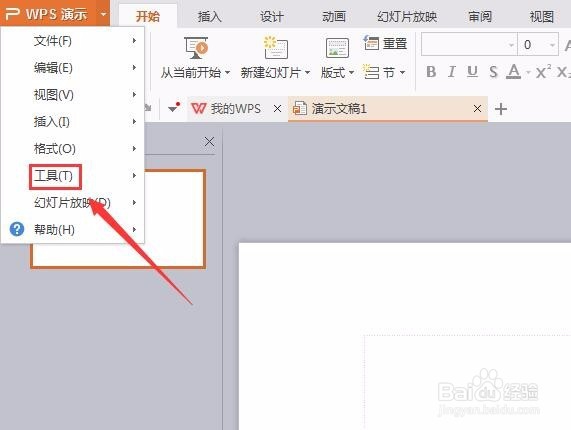Select the slide 1 thumbnail
571x430 pixels.
pyautogui.click(x=119, y=219)
